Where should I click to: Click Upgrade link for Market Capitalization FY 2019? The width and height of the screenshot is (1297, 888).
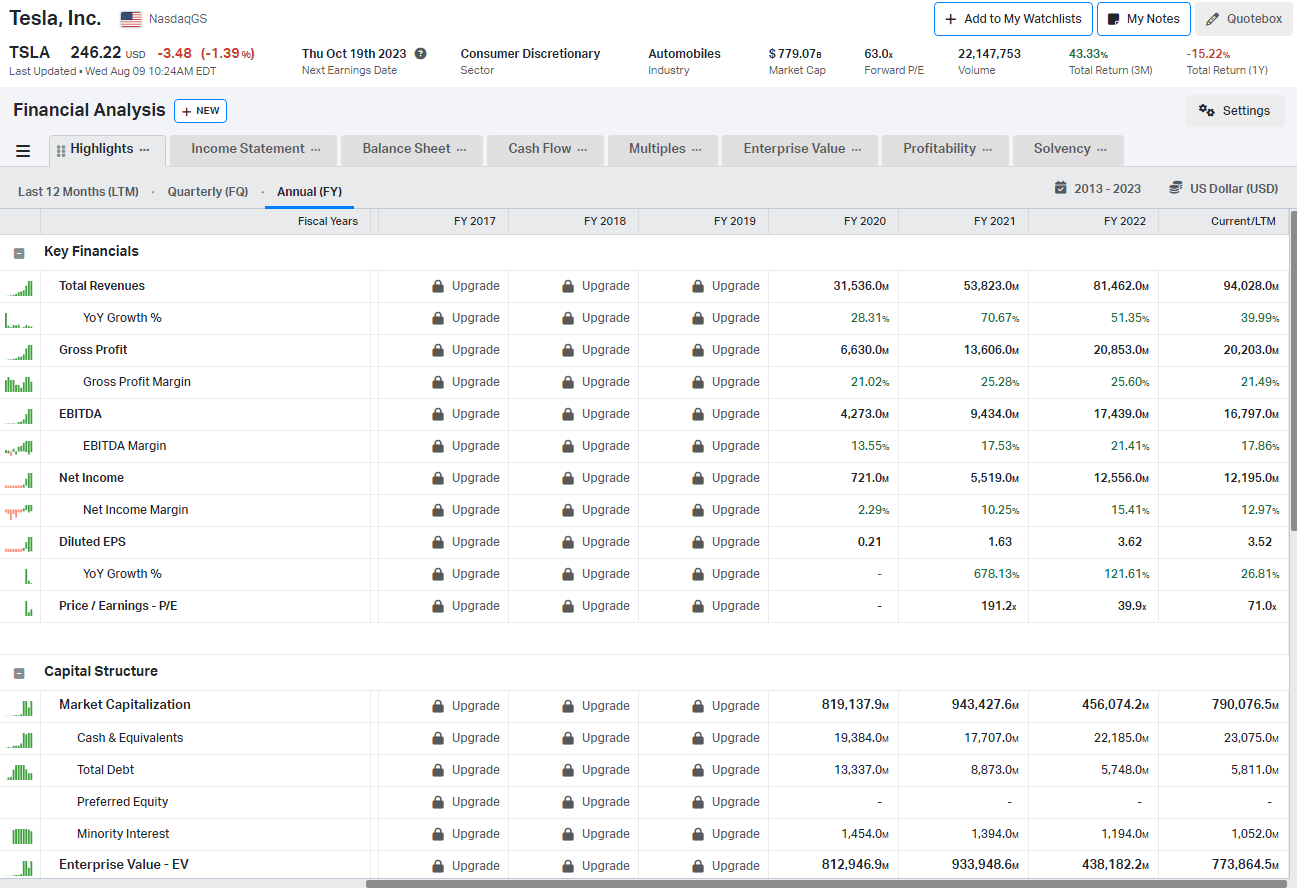[736, 706]
